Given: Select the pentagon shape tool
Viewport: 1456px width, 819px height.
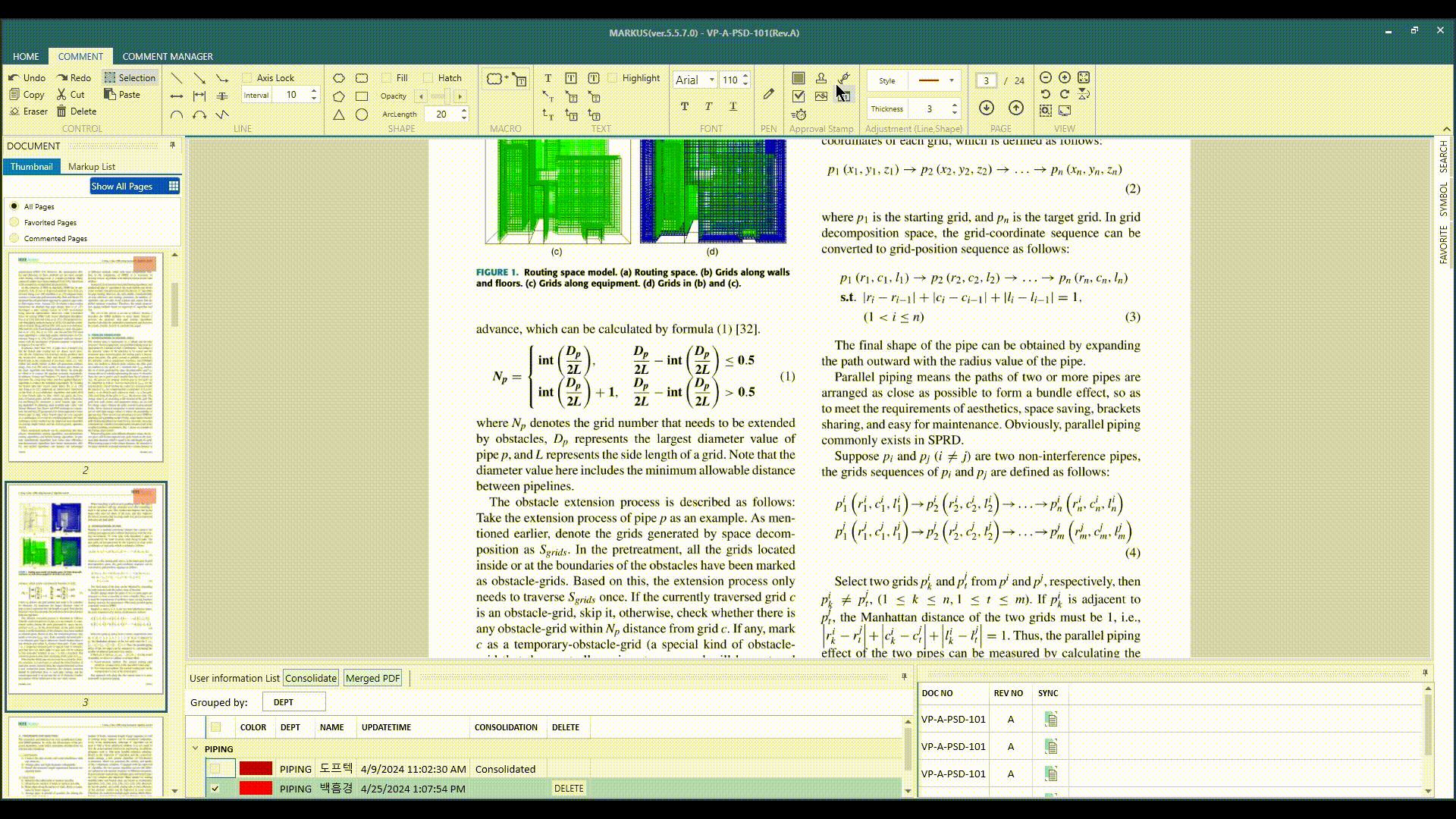Looking at the screenshot, I should [339, 96].
